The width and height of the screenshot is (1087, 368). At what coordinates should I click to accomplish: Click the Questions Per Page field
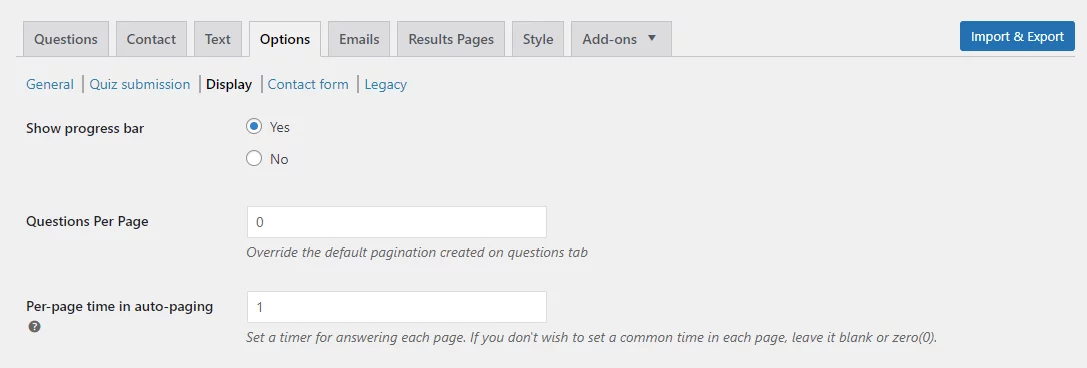pyautogui.click(x=397, y=222)
